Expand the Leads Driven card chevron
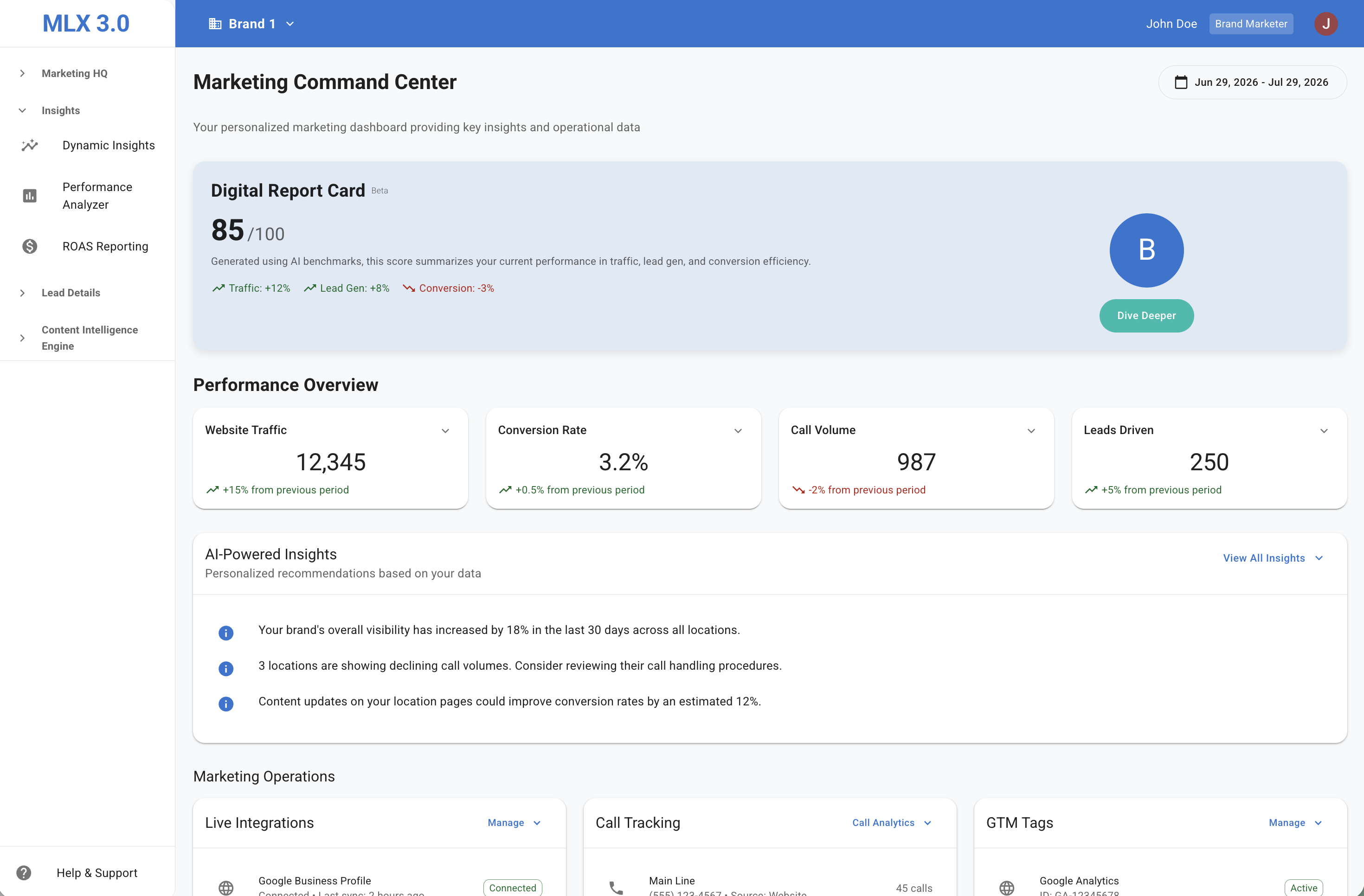 [x=1324, y=431]
